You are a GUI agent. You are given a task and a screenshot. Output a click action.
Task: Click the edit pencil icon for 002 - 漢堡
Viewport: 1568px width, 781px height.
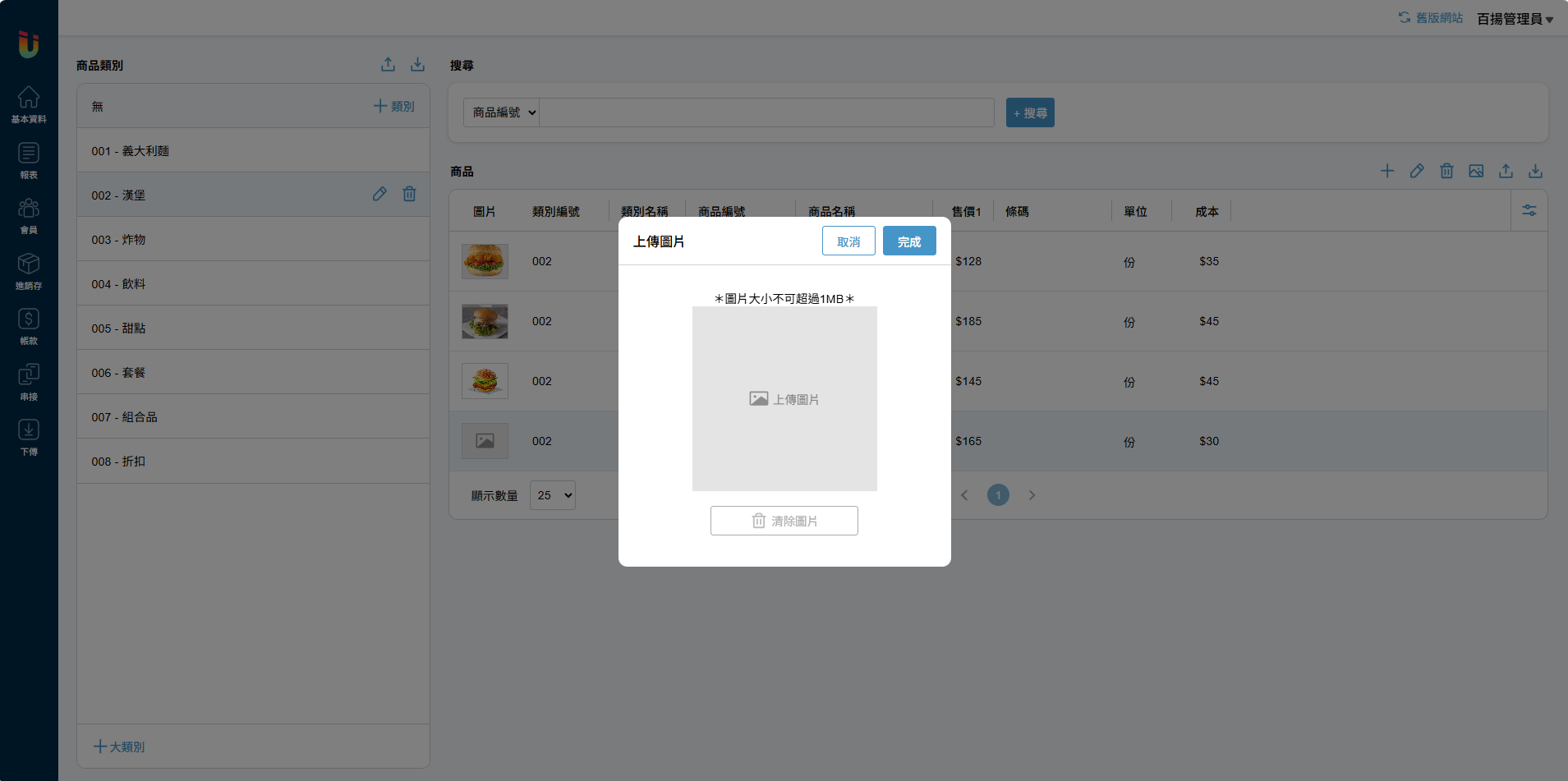pyautogui.click(x=379, y=195)
